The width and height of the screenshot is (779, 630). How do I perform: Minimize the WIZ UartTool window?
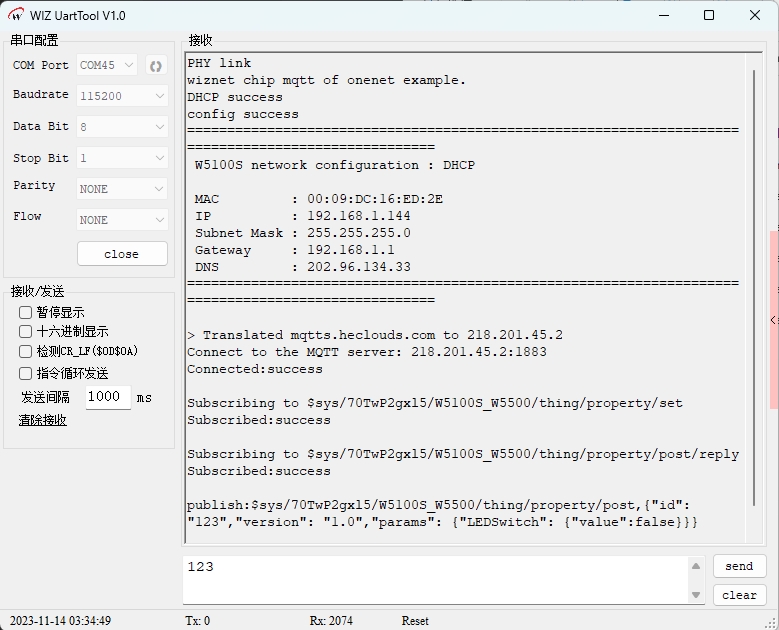[x=663, y=16]
